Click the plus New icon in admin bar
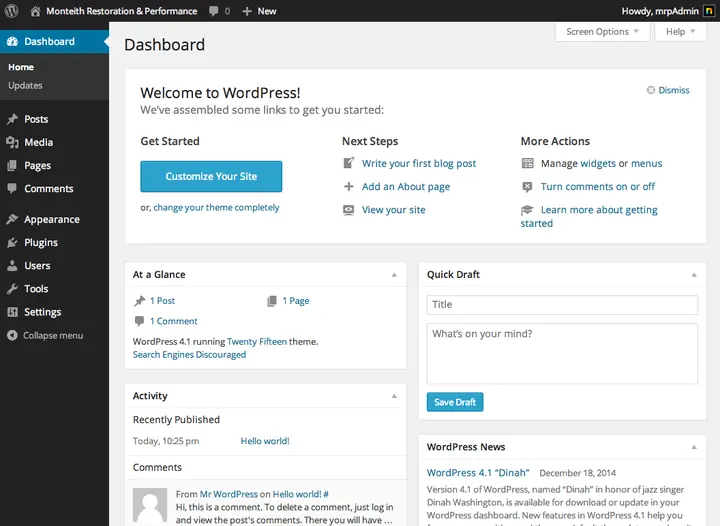The image size is (720, 526). tap(247, 11)
